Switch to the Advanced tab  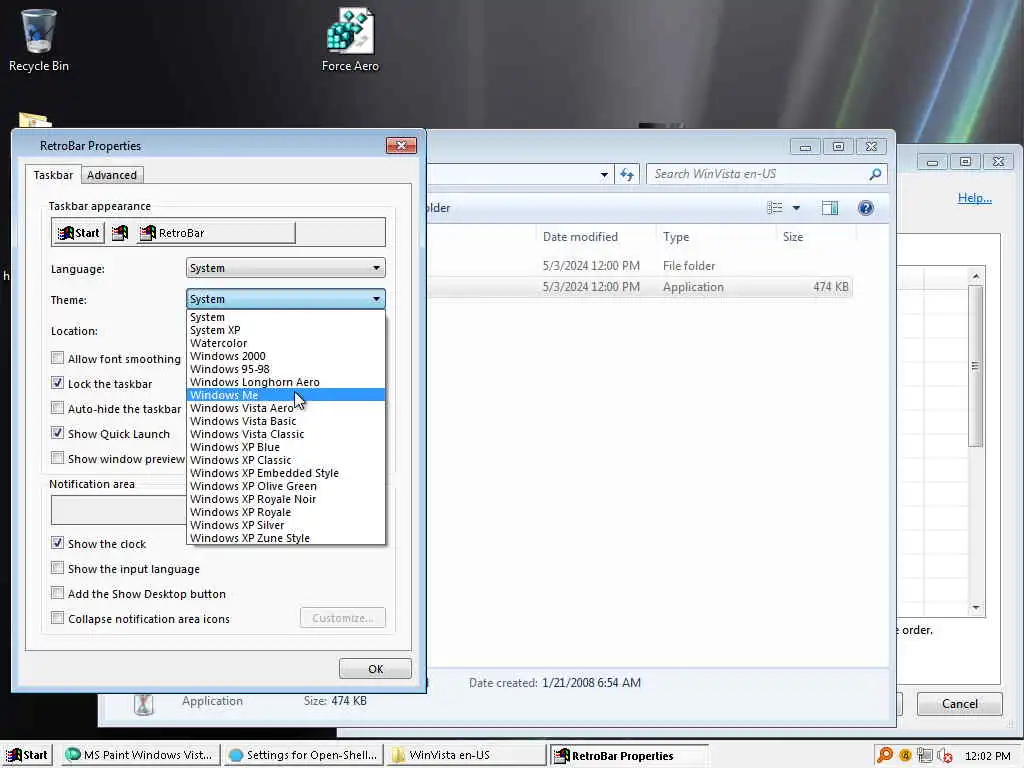tap(112, 175)
